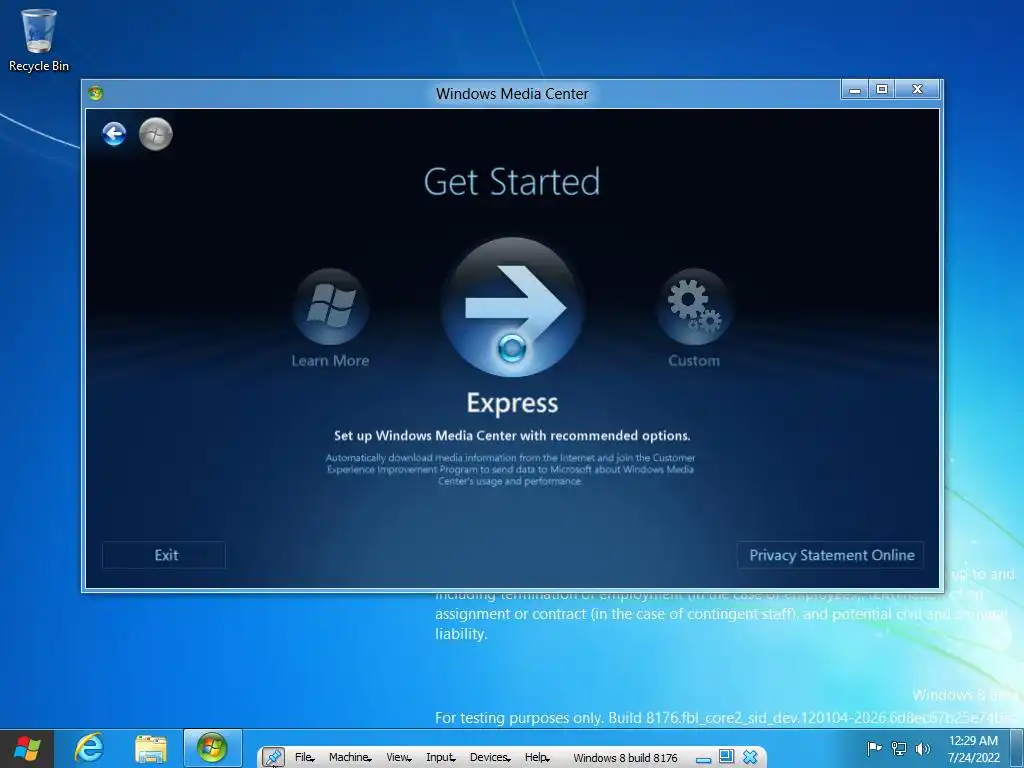Viewport: 1024px width, 768px height.
Task: Open the VirtualBox View menu
Action: [398, 758]
